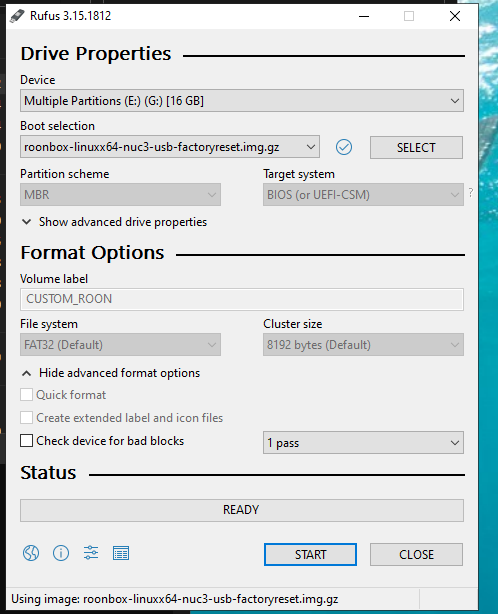Screen dimensions: 498x614
Task: Open the Boot selection dropdown
Action: (x=170, y=147)
